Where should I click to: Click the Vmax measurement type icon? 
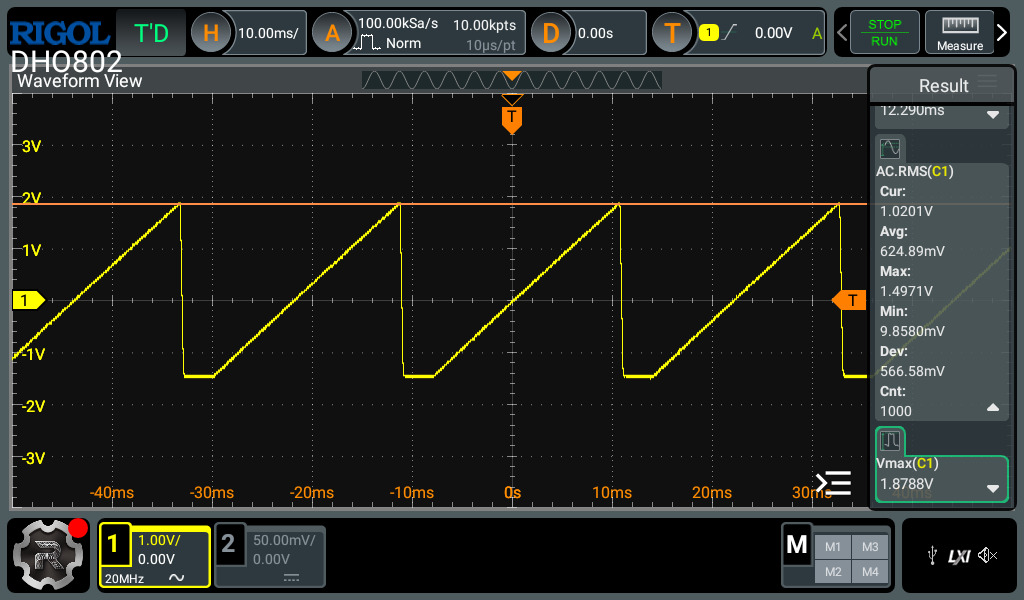[890, 441]
